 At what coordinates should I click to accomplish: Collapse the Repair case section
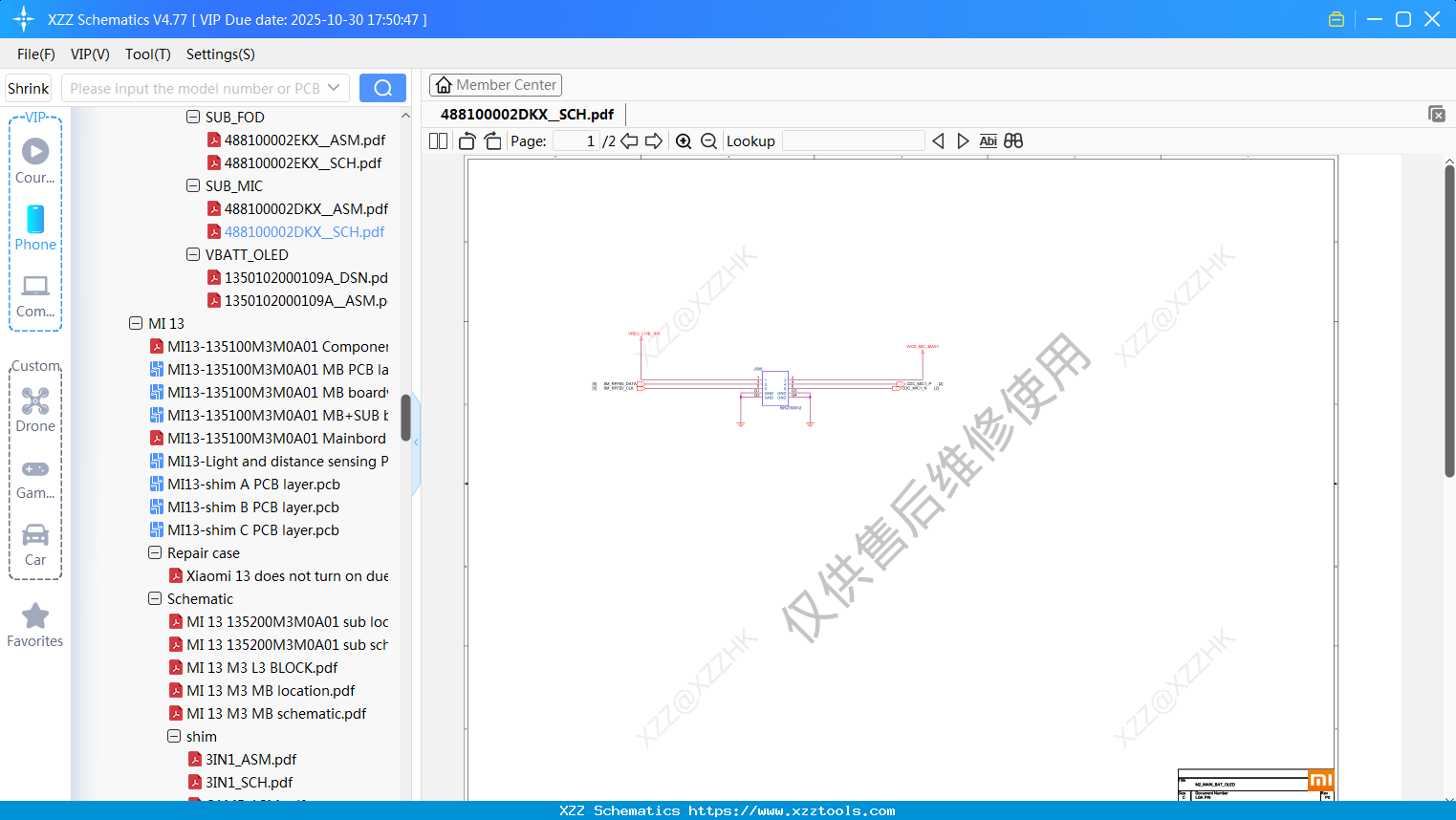155,552
